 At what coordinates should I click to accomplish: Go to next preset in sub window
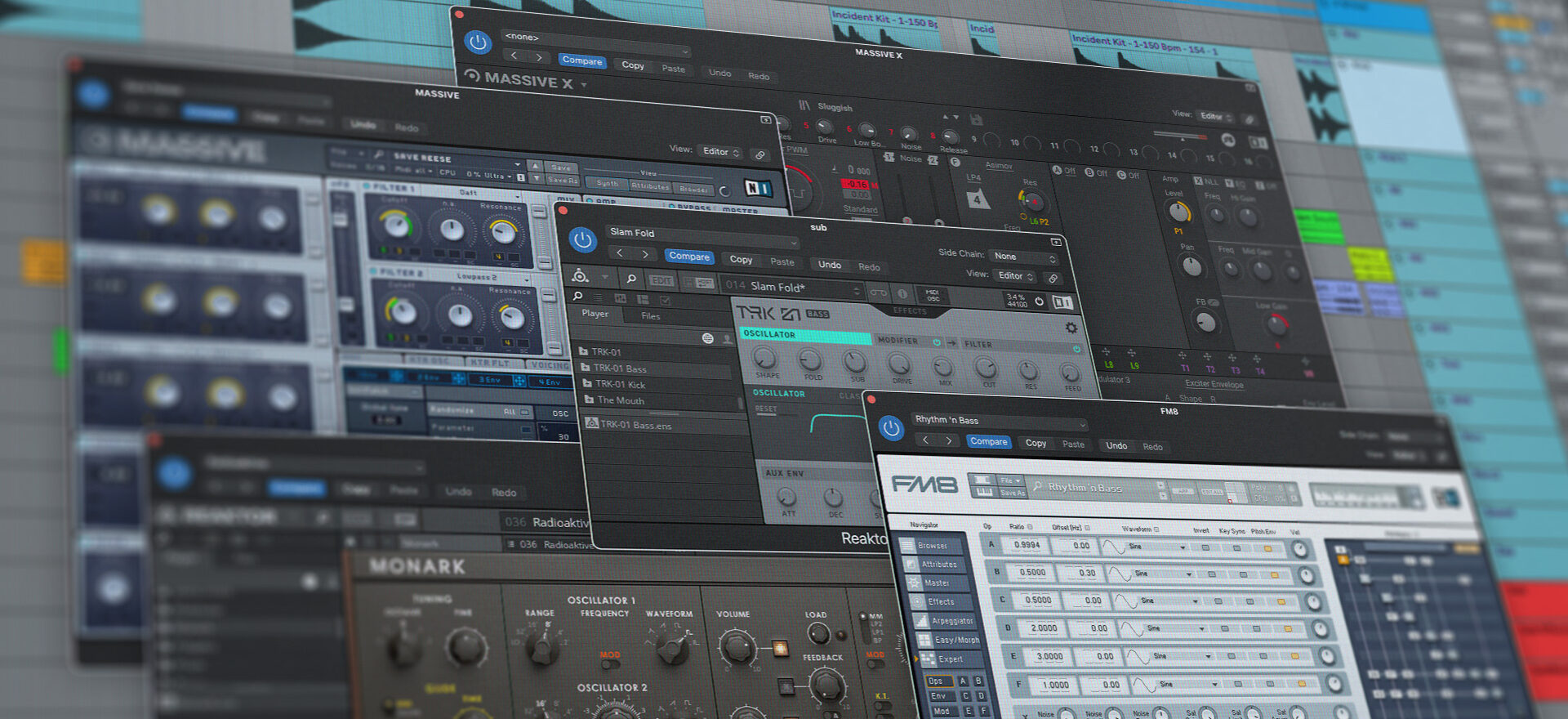tap(645, 255)
